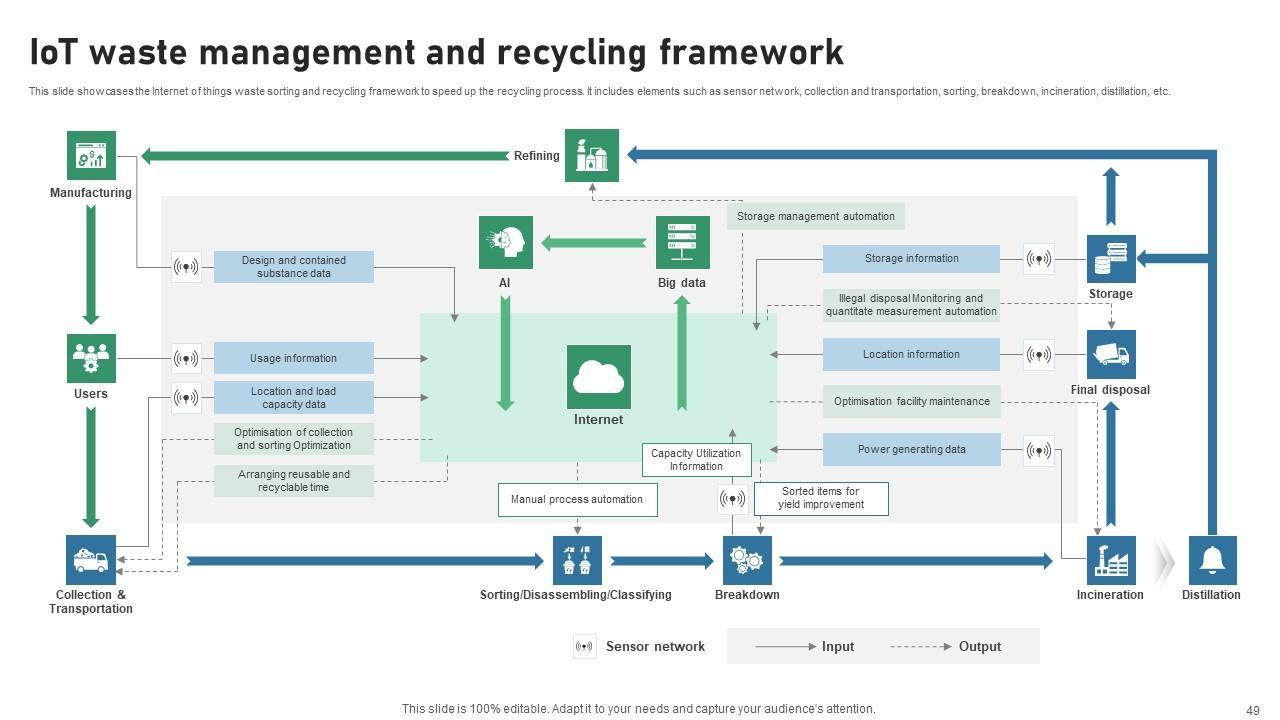
Task: Select the Sorting/Disassembling/Classifying icon
Action: [577, 560]
